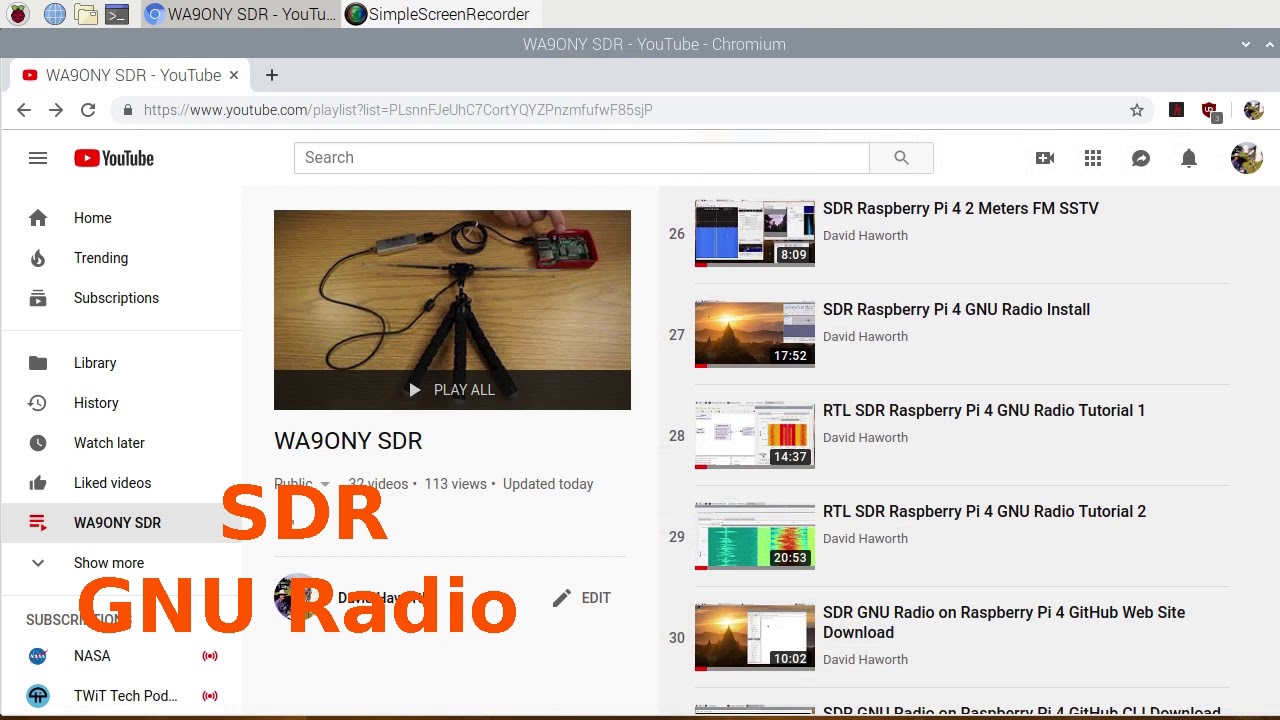
Task: Open SDR Raspberry Pi 4 GNU Radio Install
Action: coord(956,310)
